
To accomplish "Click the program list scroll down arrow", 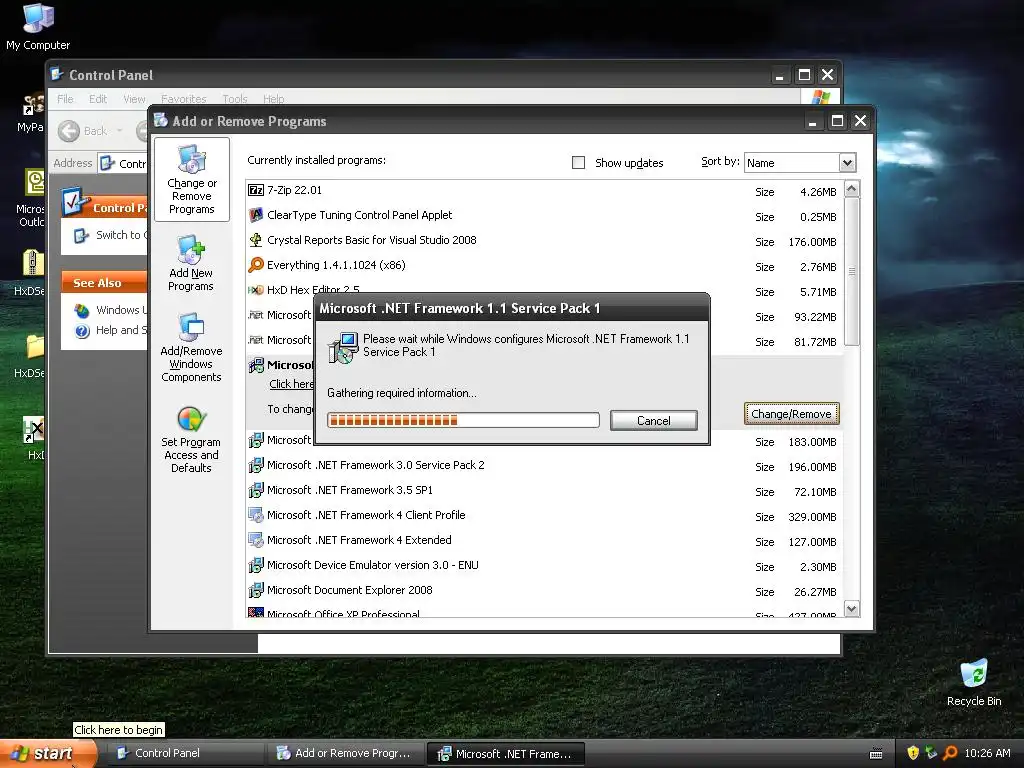I will (852, 609).
